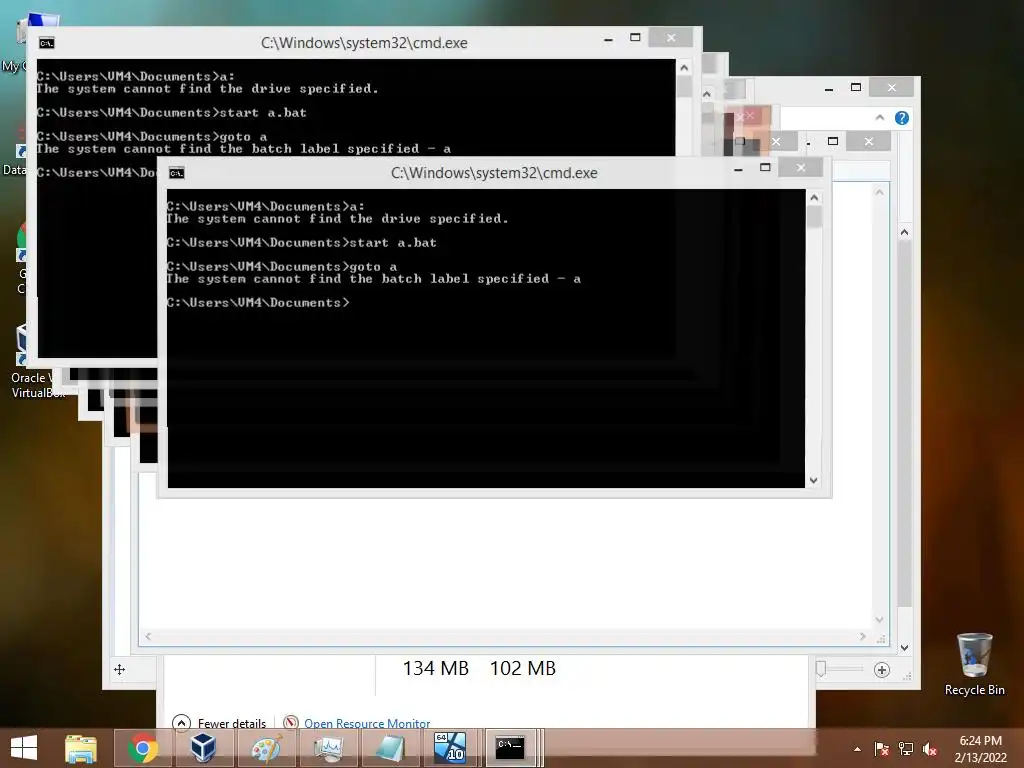Click the zoom slider in the status bar

pyautogui.click(x=821, y=669)
